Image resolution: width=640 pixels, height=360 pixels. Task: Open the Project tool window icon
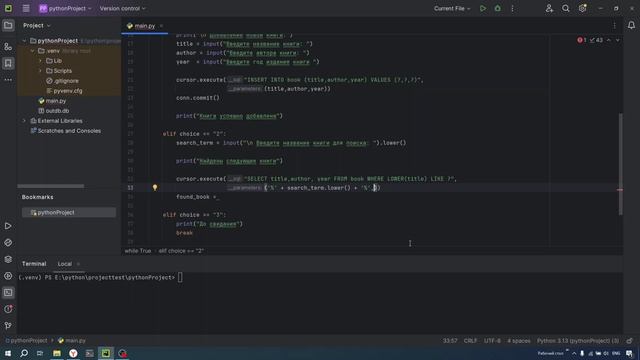click(8, 25)
